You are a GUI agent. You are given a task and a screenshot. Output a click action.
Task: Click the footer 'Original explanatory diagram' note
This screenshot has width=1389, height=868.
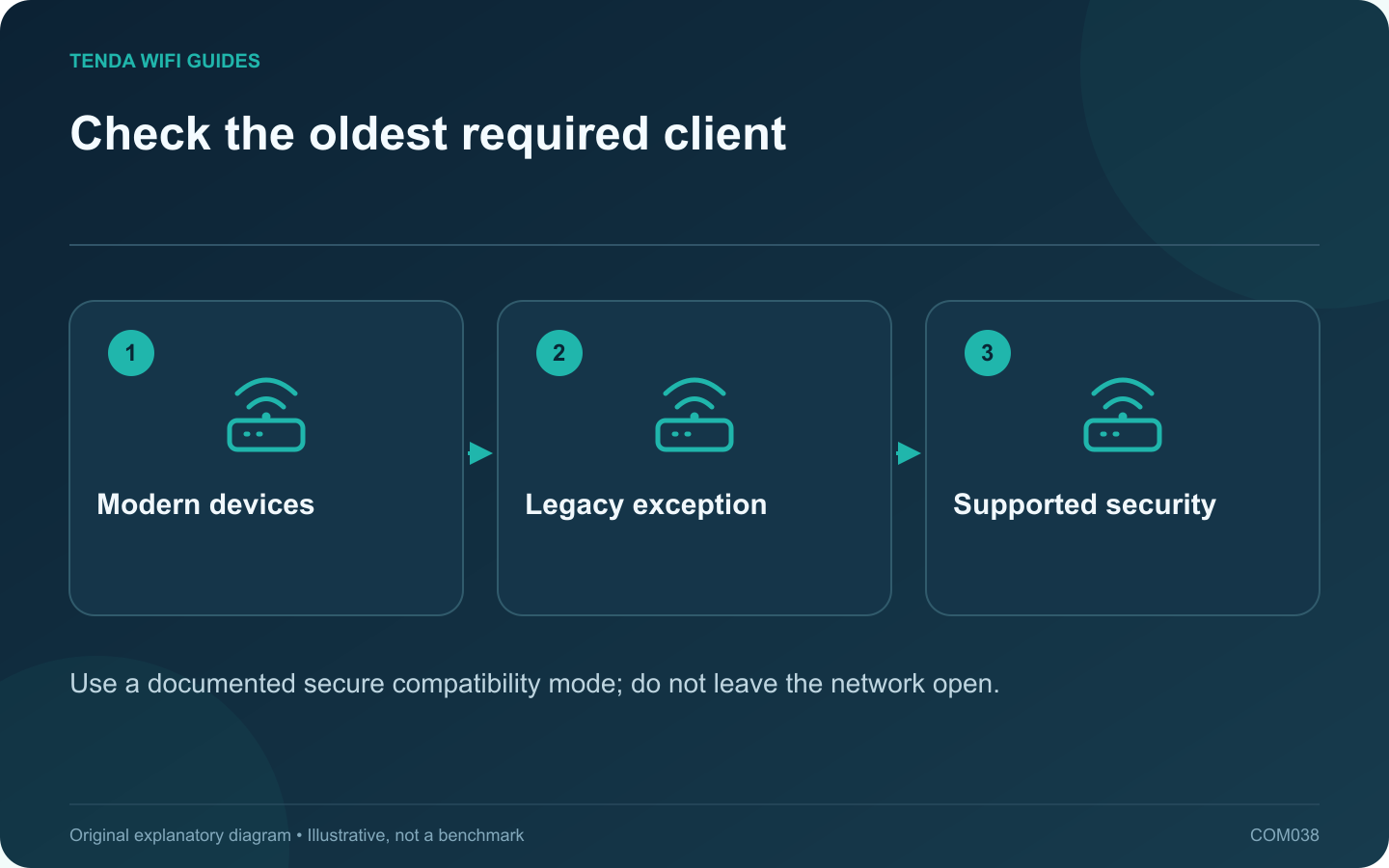pyautogui.click(x=297, y=835)
